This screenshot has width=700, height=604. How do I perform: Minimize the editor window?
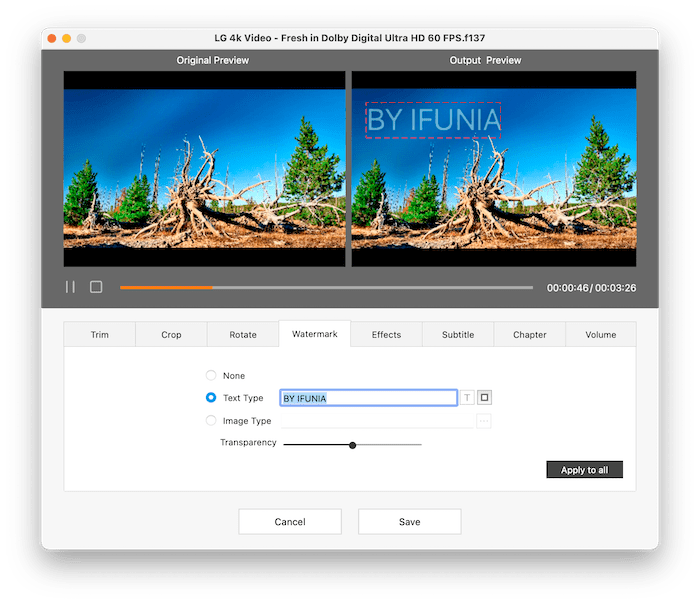66,38
